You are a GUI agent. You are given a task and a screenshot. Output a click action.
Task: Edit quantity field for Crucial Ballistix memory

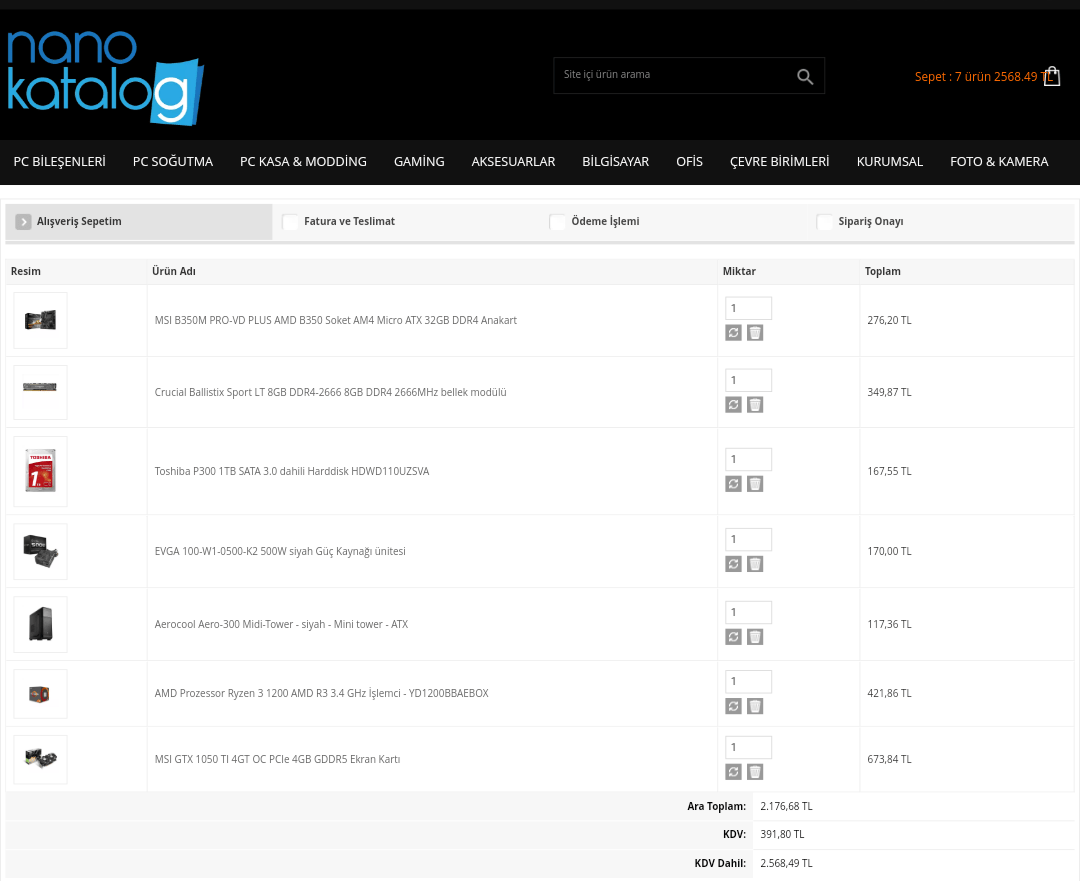(748, 380)
